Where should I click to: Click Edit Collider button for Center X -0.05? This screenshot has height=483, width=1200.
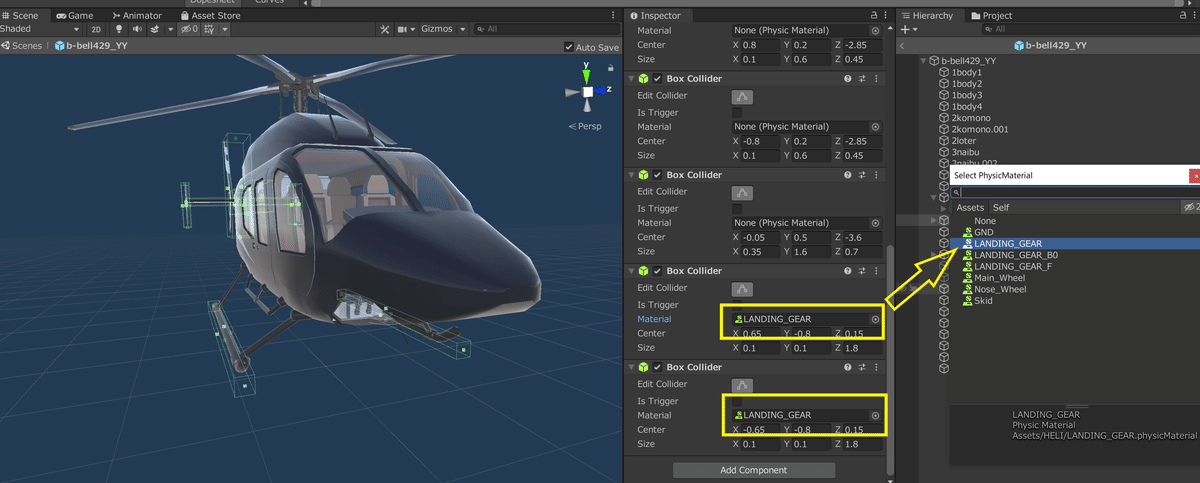click(743, 192)
